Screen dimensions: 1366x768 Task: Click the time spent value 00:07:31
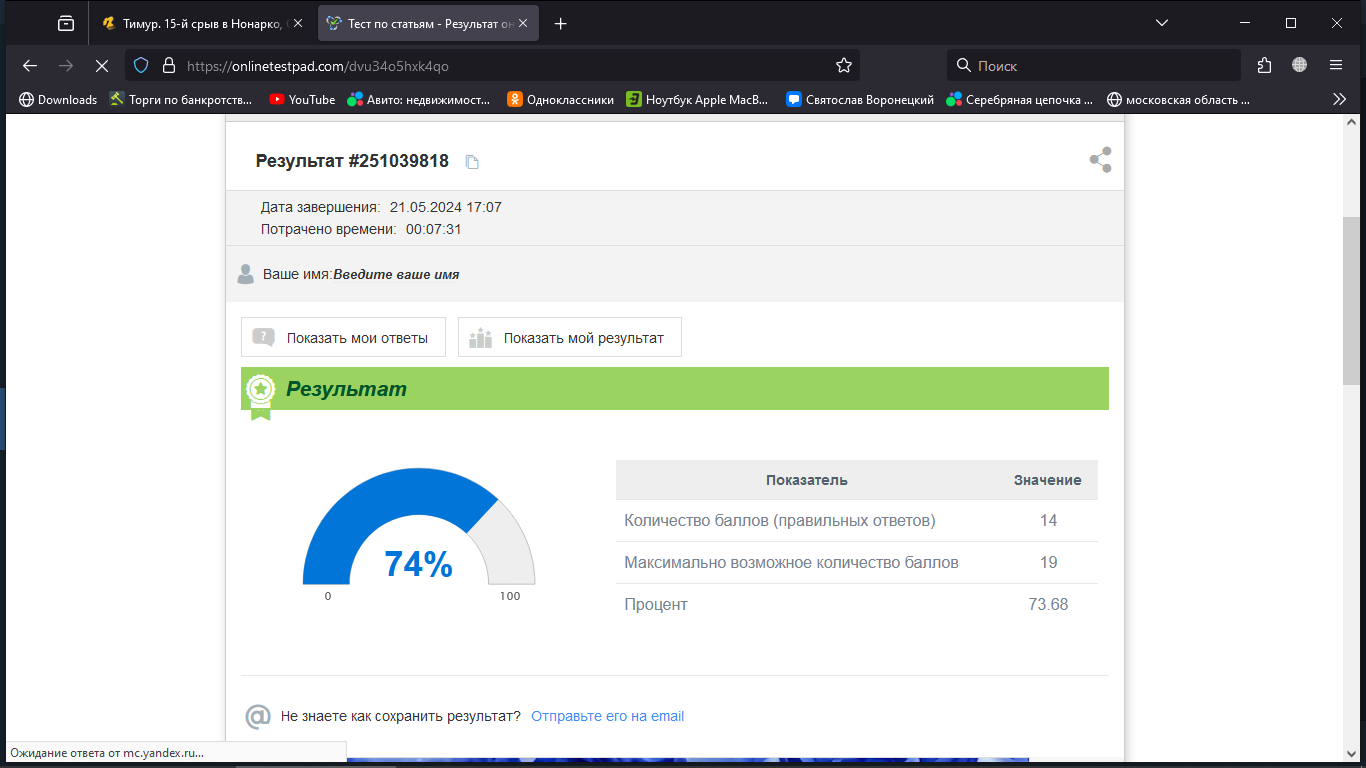[433, 229]
